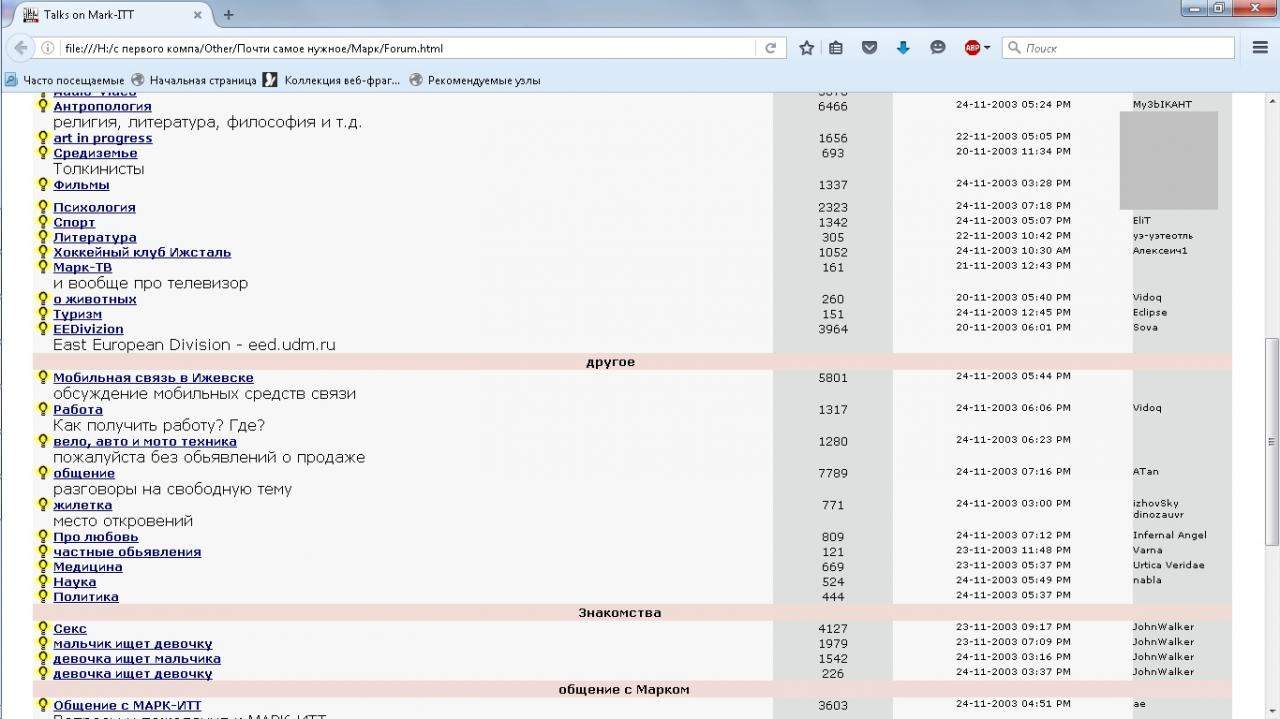The height and width of the screenshot is (719, 1280).
Task: Open the Психология forum link
Action: (94, 208)
